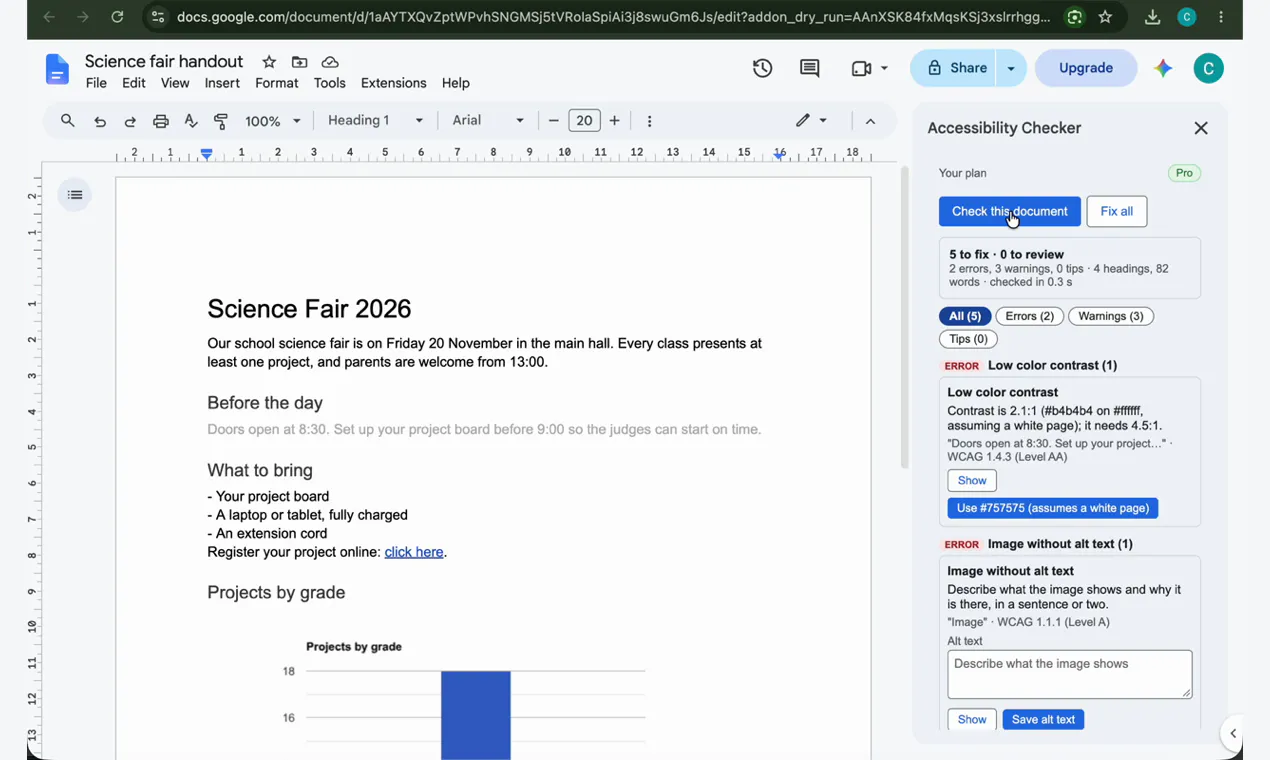Open the Gemini sparkle icon

click(x=1163, y=68)
